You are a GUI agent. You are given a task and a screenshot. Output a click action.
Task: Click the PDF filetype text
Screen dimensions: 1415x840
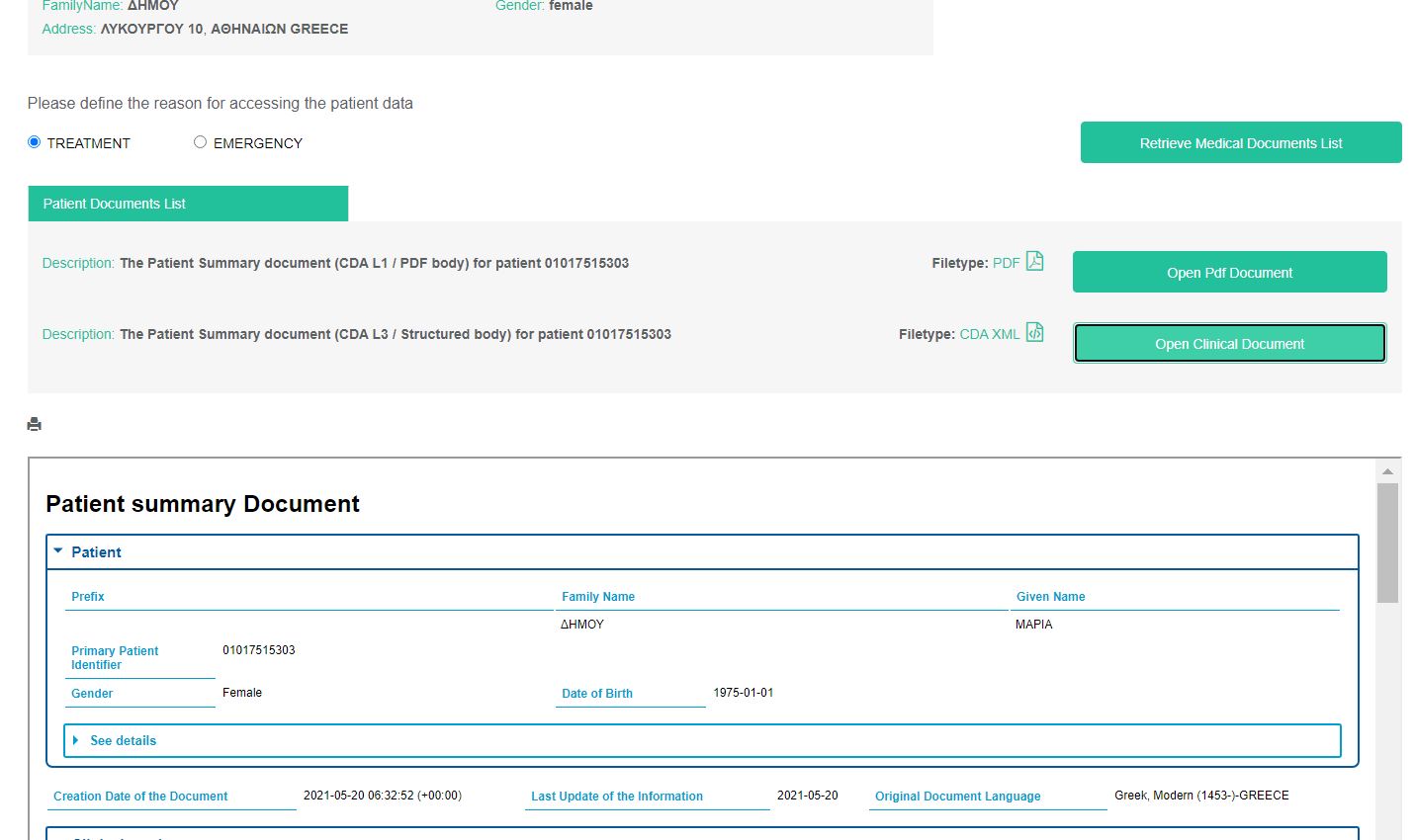coord(1006,263)
